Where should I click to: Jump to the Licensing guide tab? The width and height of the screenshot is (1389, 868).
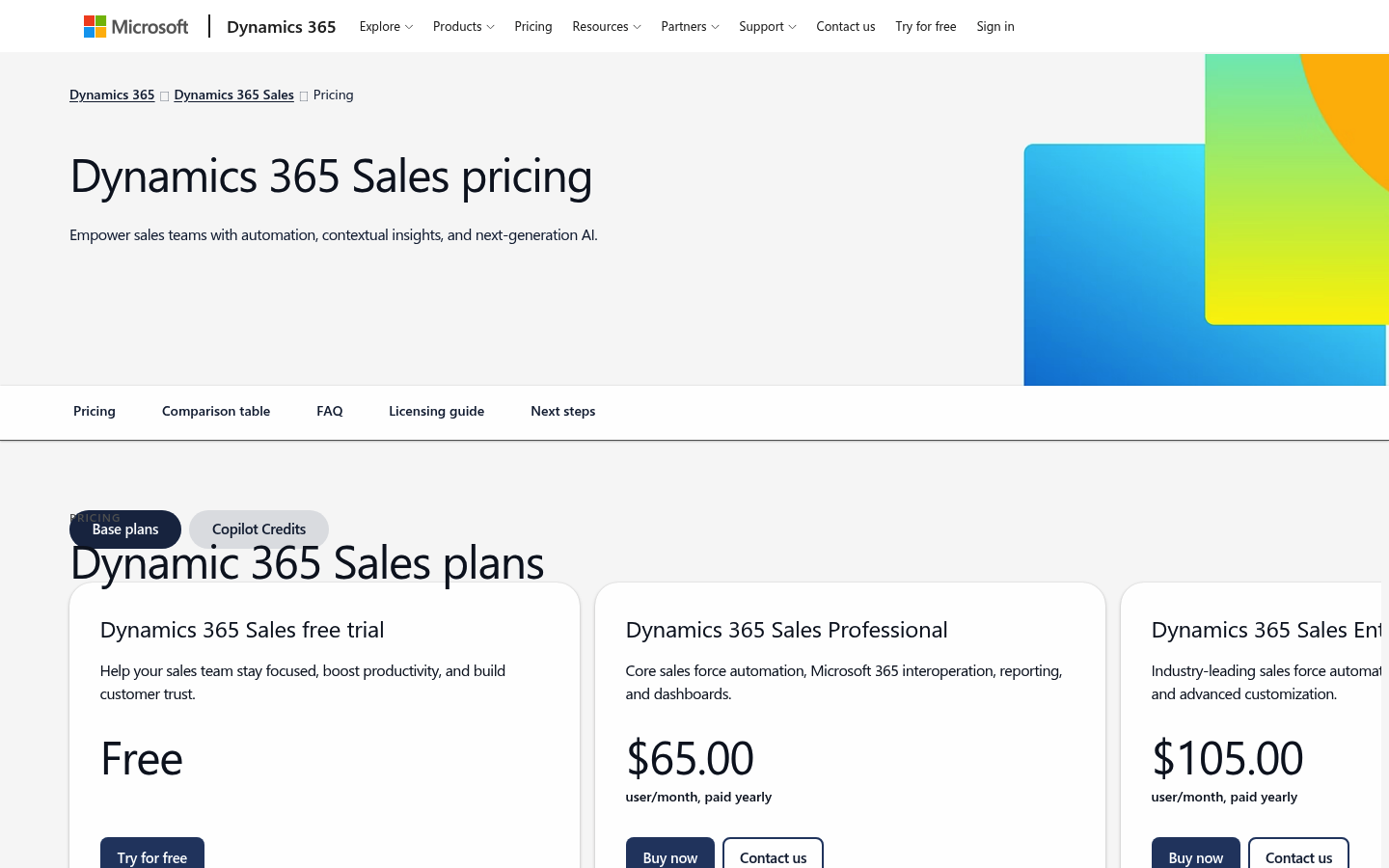pos(436,411)
